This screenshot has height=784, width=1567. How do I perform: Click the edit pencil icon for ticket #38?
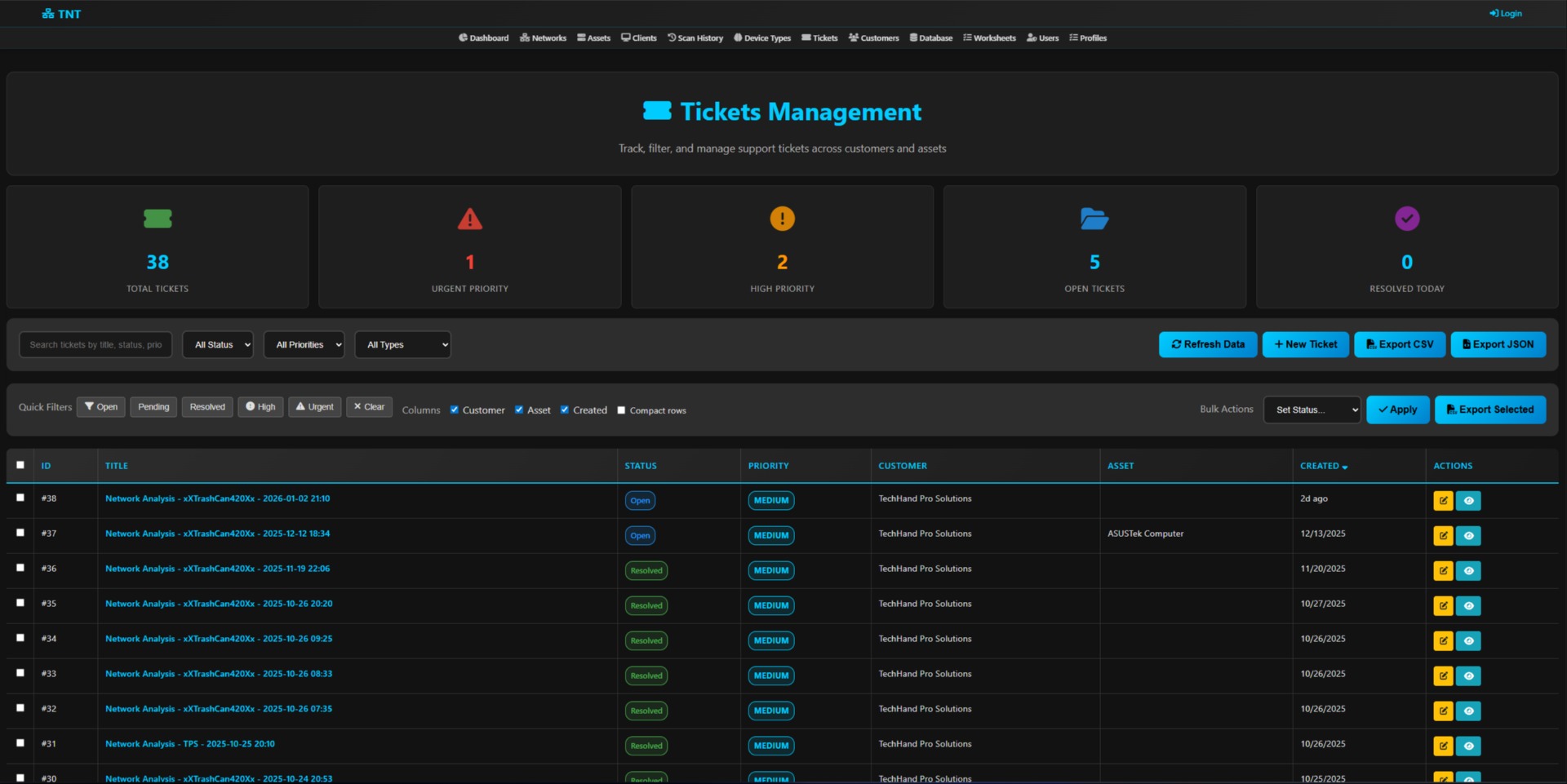pos(1443,500)
